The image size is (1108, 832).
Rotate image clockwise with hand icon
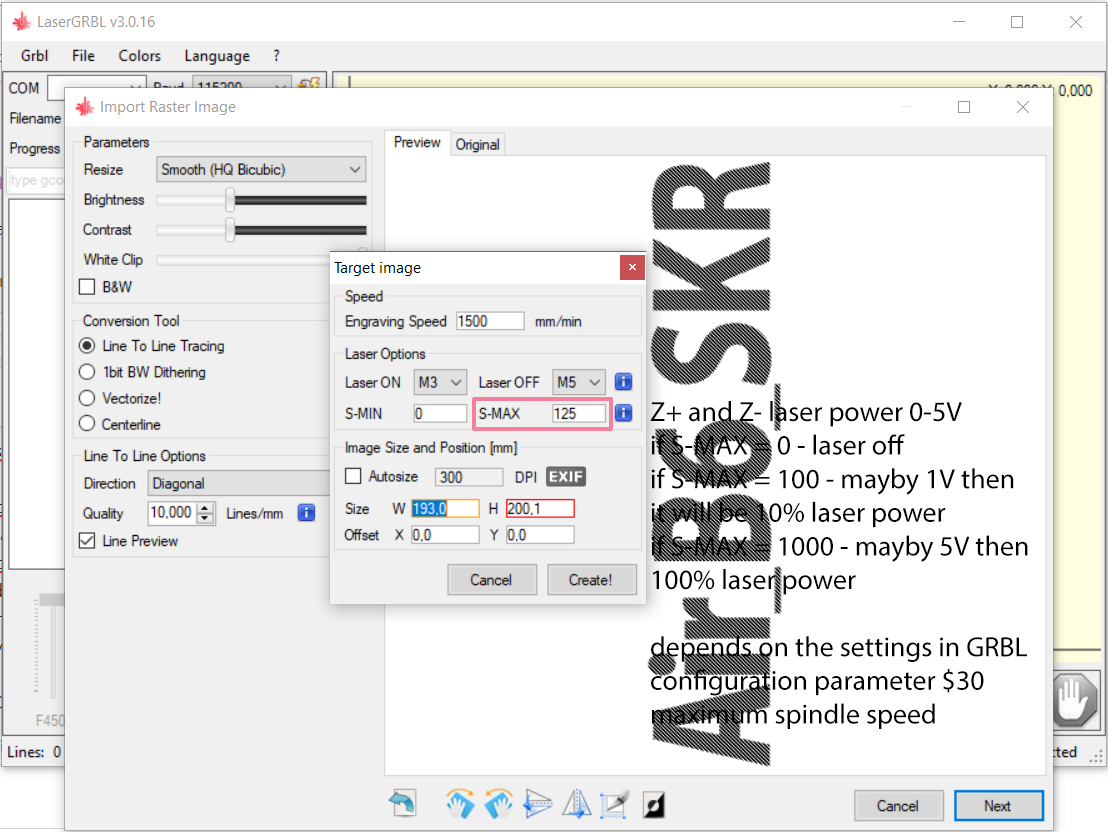pyautogui.click(x=459, y=804)
